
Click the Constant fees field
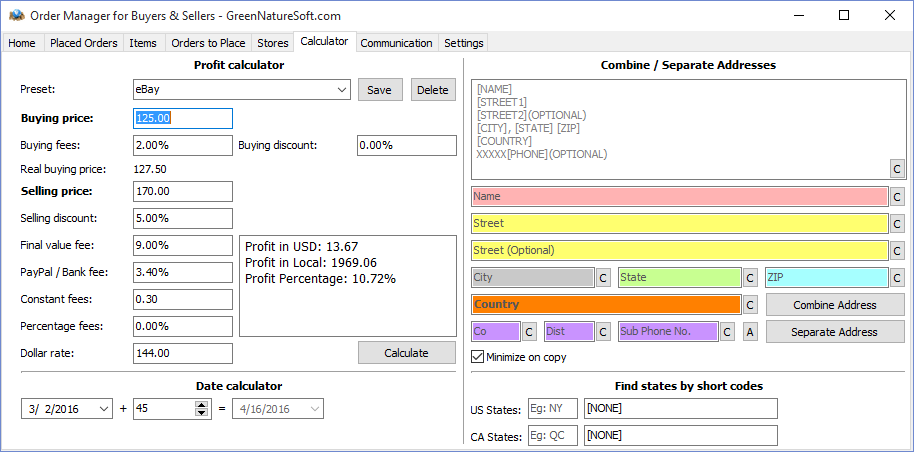[182, 299]
